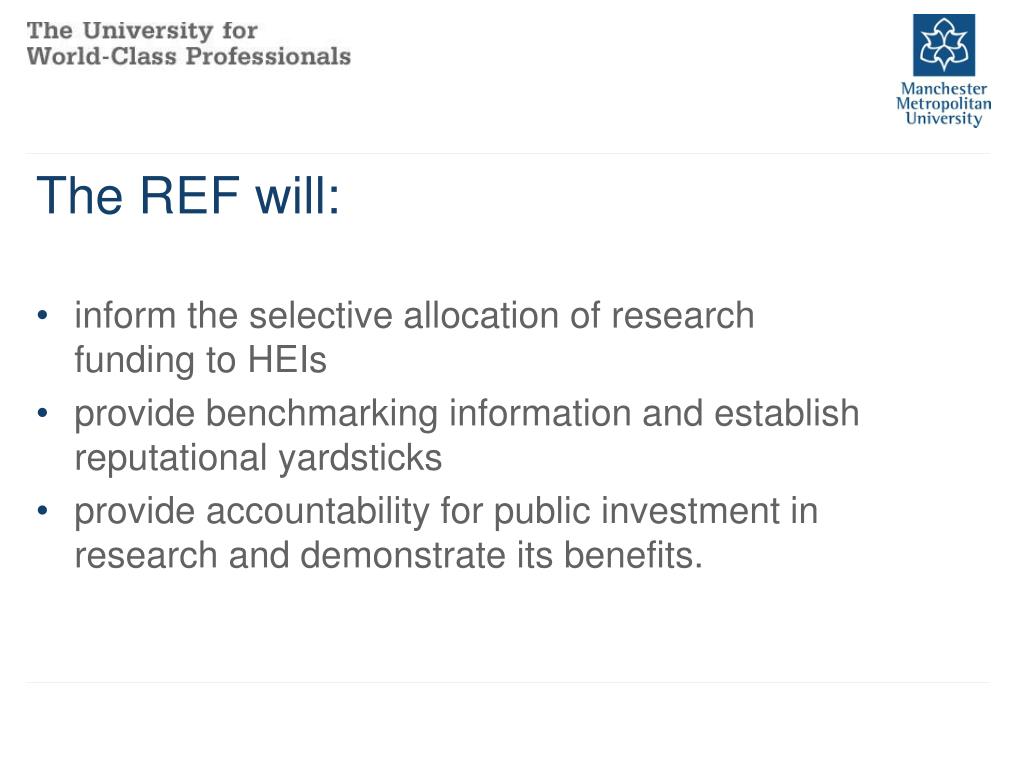Screen dimensions: 1024x768
Task: Click the second bullet point marker
Action: (42, 413)
